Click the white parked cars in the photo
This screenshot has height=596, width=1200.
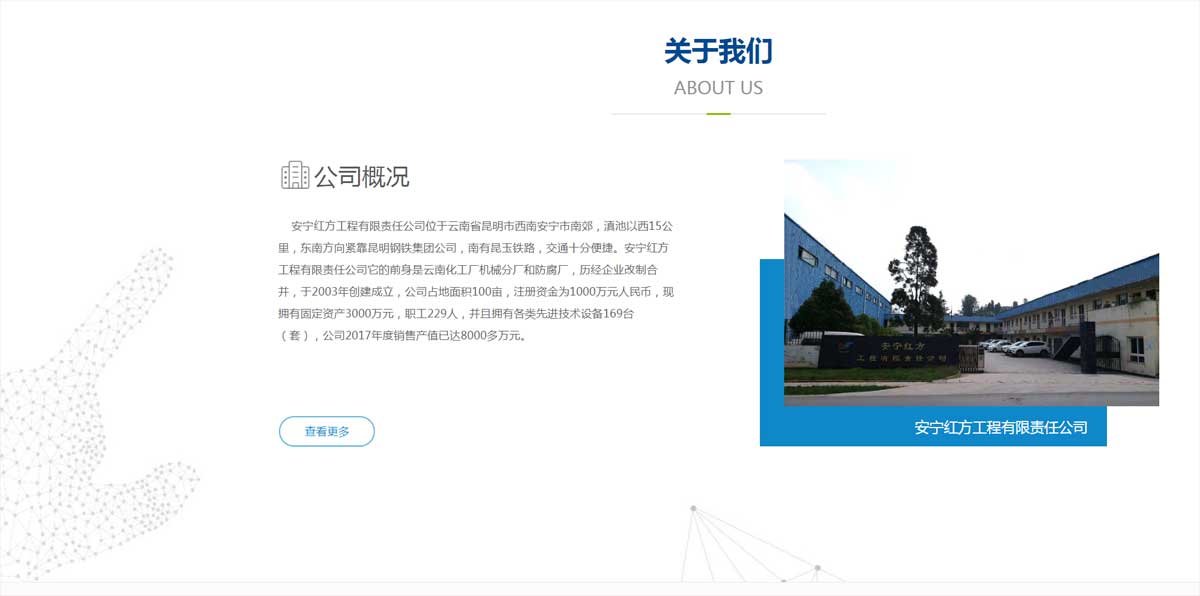(x=1020, y=347)
